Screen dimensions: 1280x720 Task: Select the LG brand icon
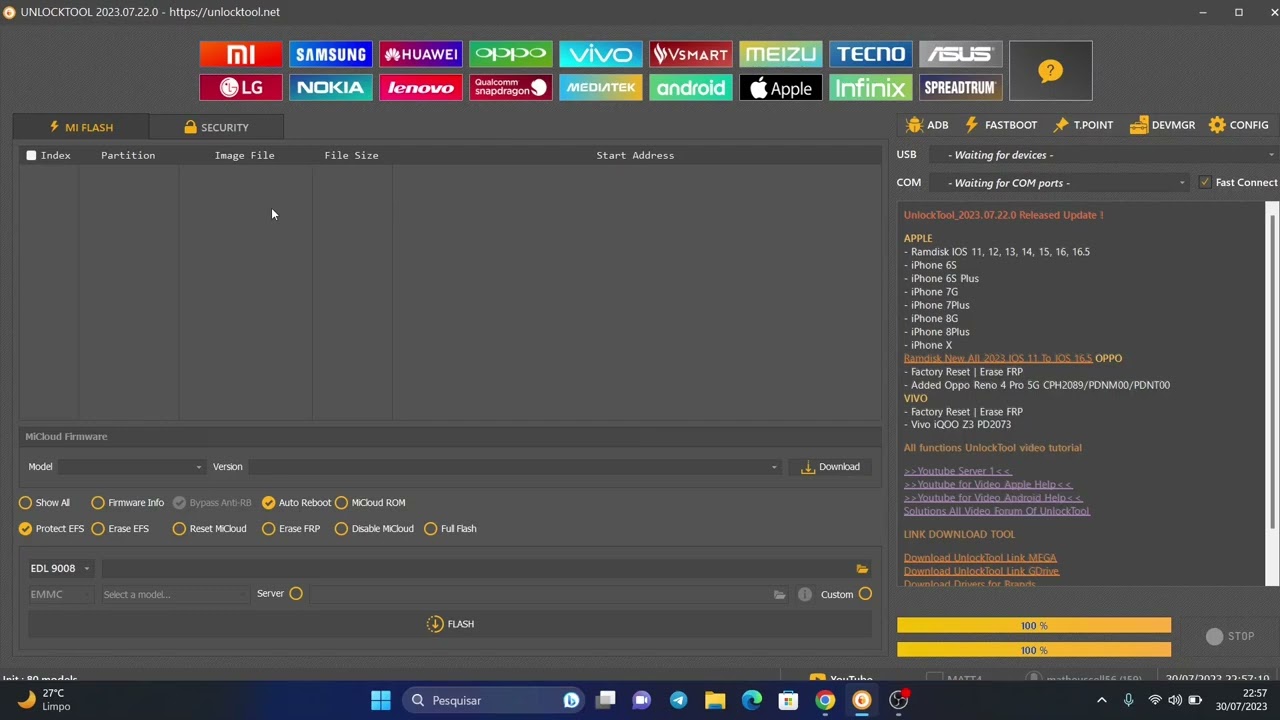tap(241, 88)
